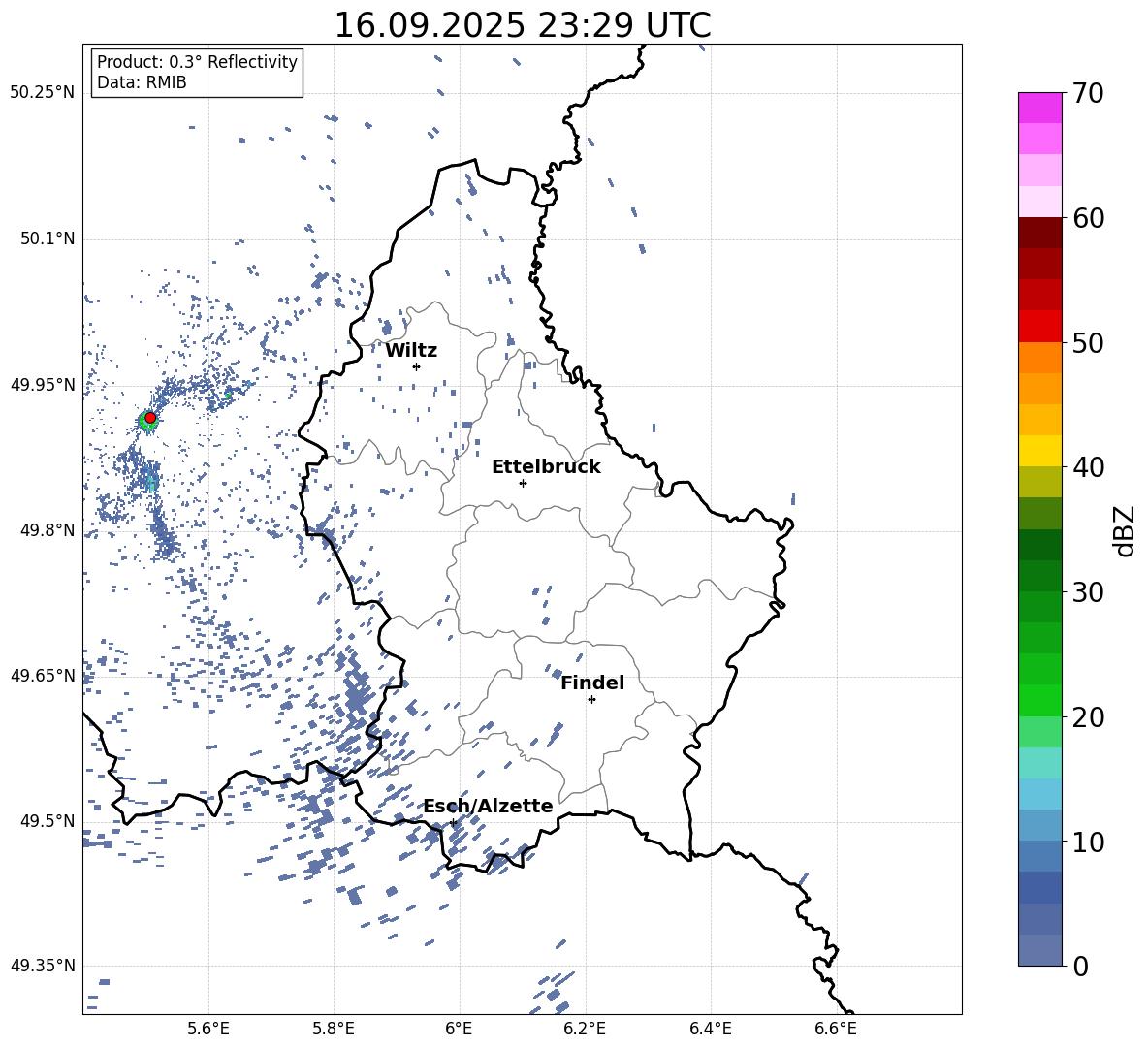The width and height of the screenshot is (1148, 1048).
Task: Click the 0 tick on the colorbar
Action: point(1080,966)
